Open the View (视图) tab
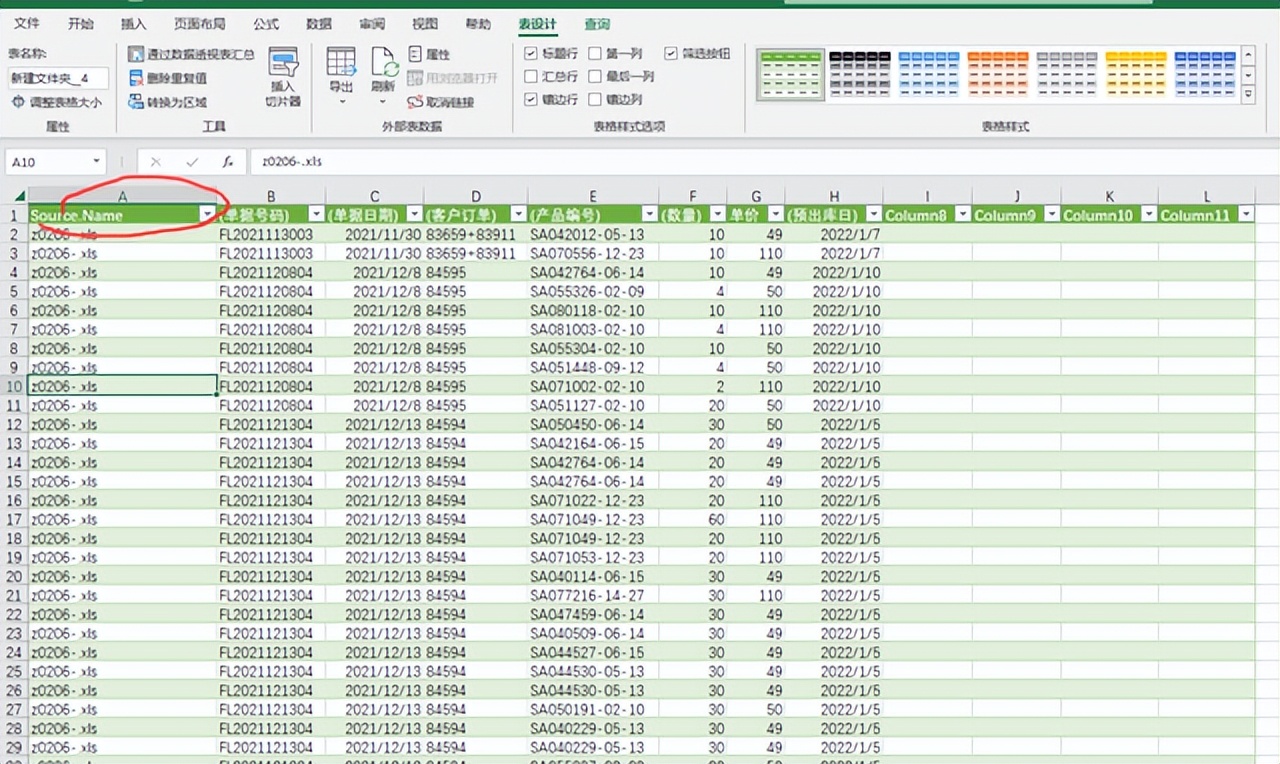1280x764 pixels. point(425,23)
